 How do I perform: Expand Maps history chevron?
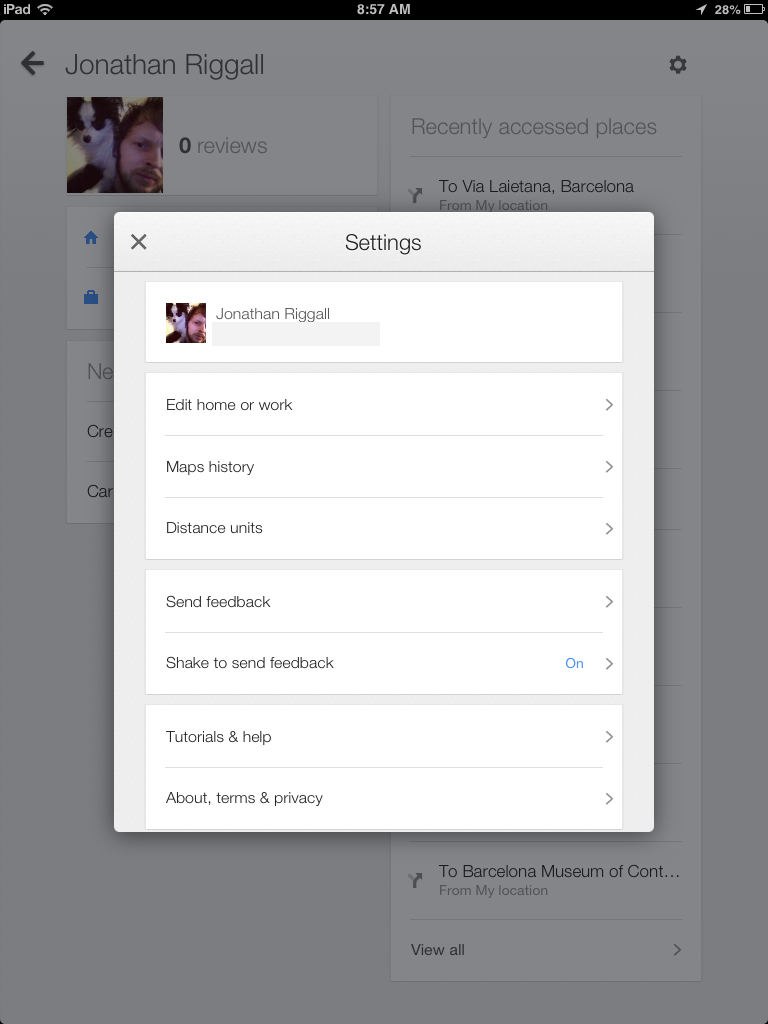click(x=608, y=467)
